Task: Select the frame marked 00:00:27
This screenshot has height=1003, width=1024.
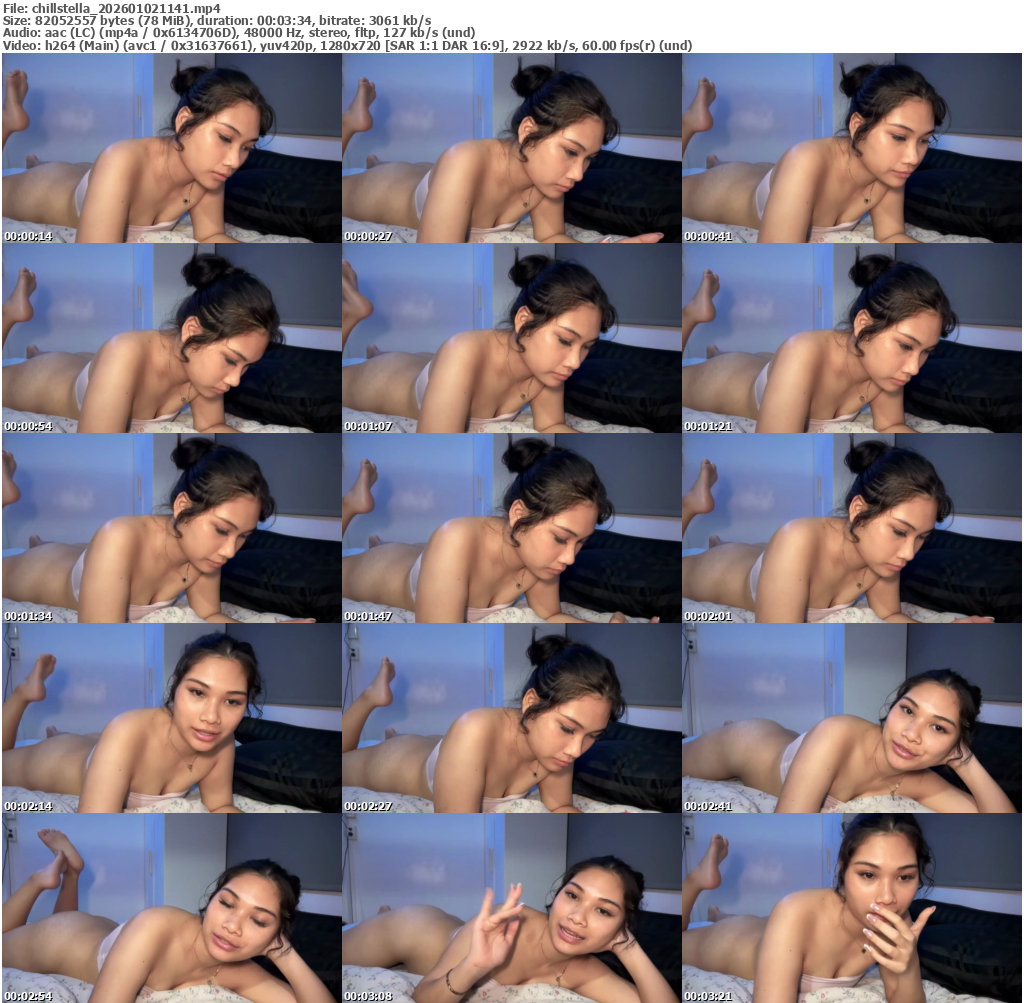Action: click(x=511, y=148)
